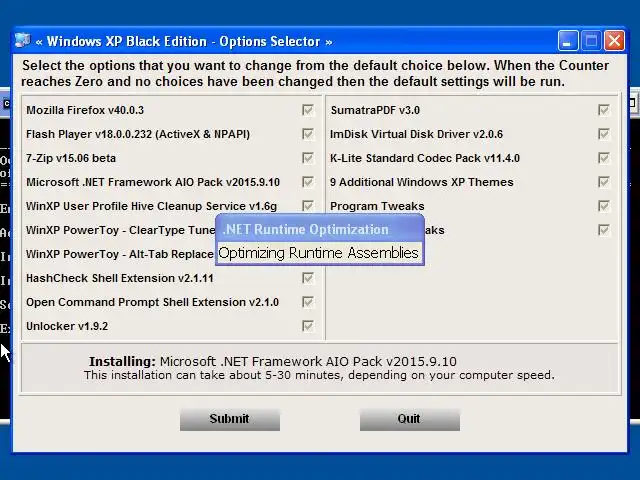Toggle the checkbox below Program Tweaks

pos(604,230)
